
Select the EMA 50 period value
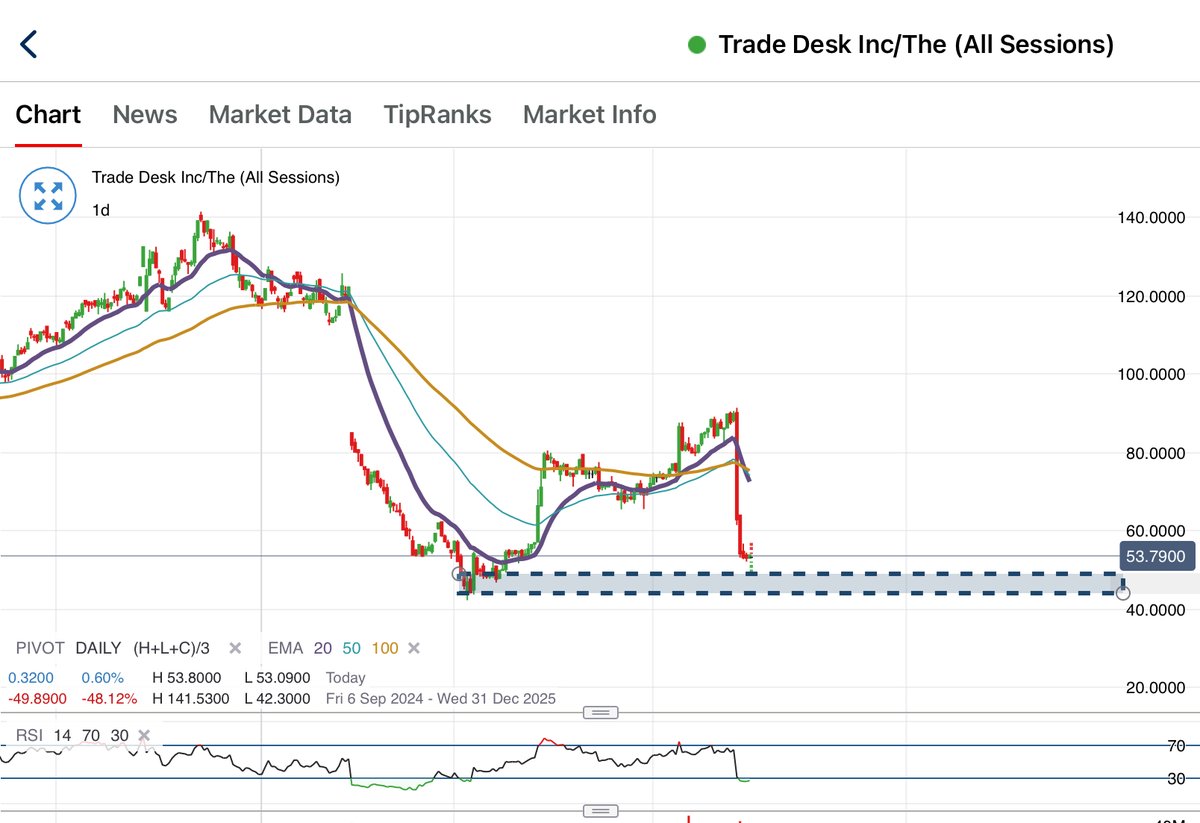tap(350, 648)
